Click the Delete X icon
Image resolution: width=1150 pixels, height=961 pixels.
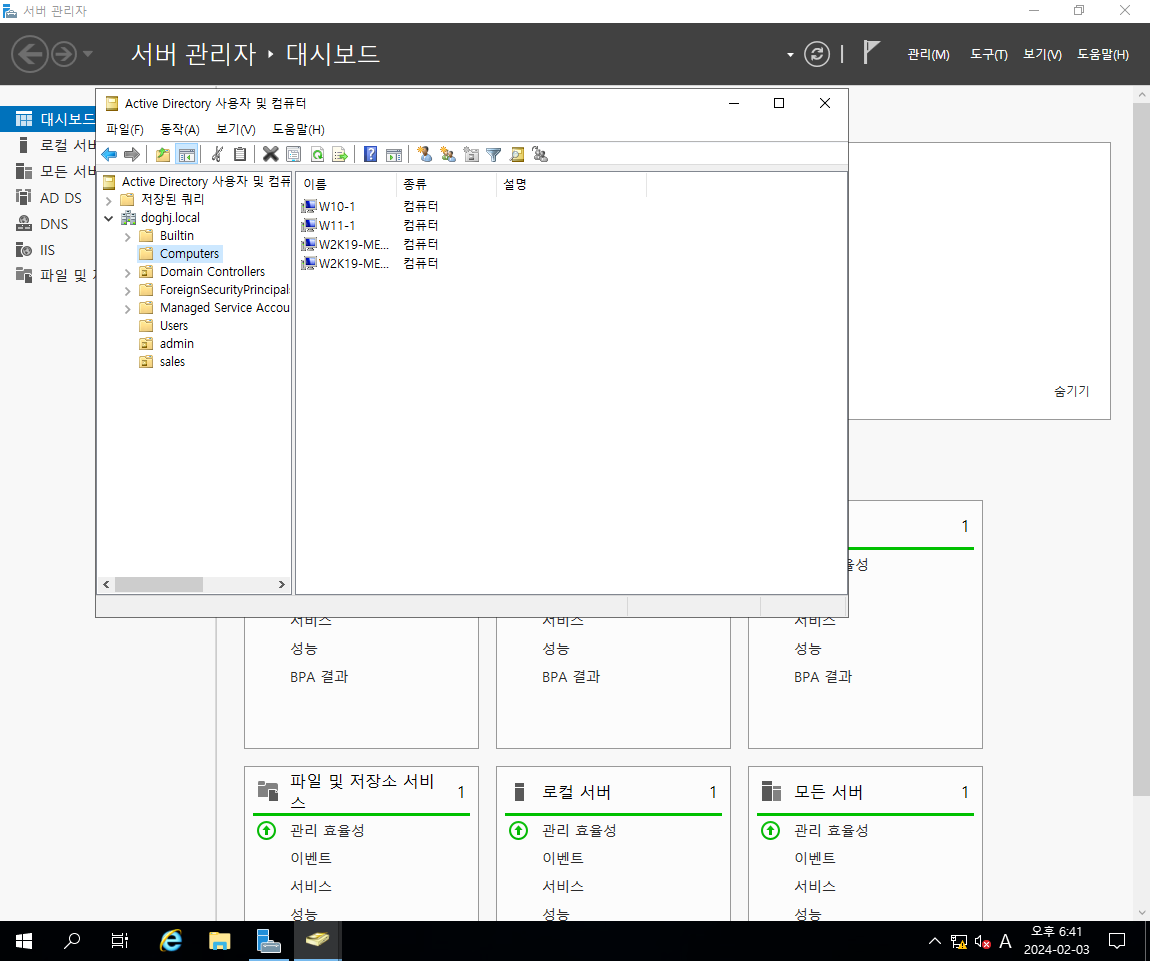(271, 154)
